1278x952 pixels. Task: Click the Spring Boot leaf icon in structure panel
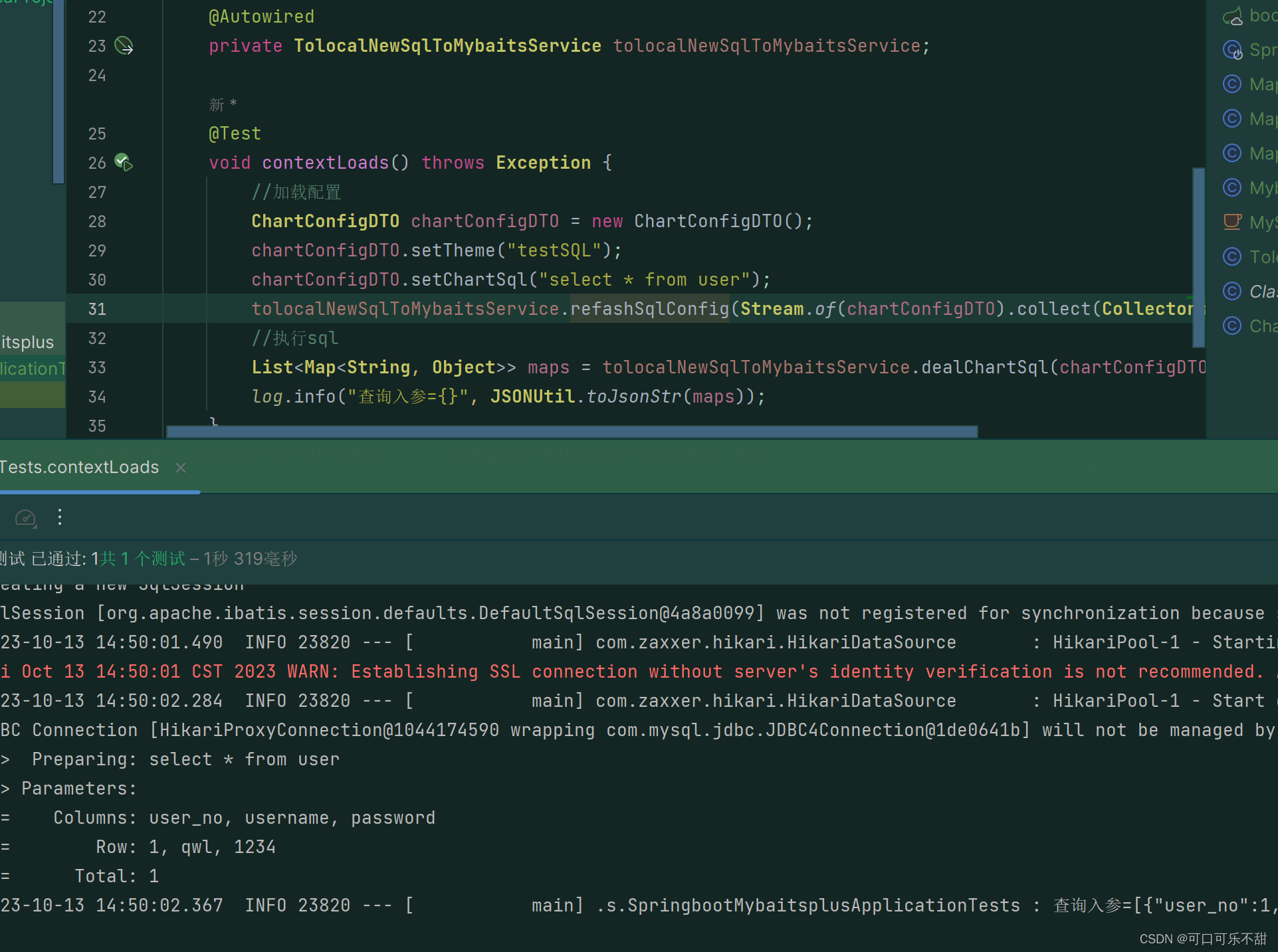click(1233, 15)
